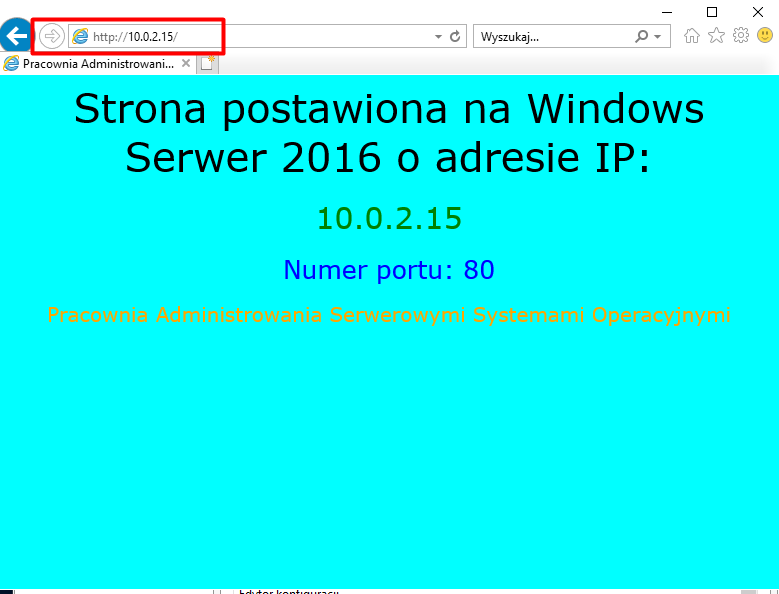Open the Tools gear menu
Viewport: 779px width, 594px height.
pyautogui.click(x=741, y=36)
